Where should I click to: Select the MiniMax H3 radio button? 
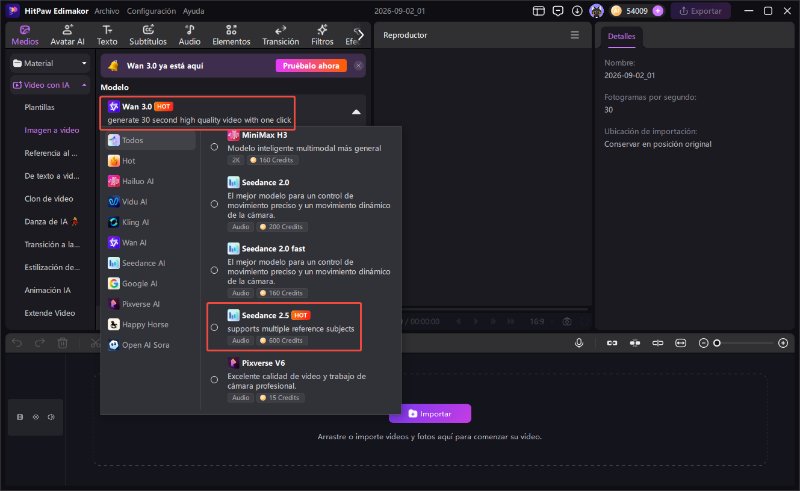pyautogui.click(x=214, y=147)
